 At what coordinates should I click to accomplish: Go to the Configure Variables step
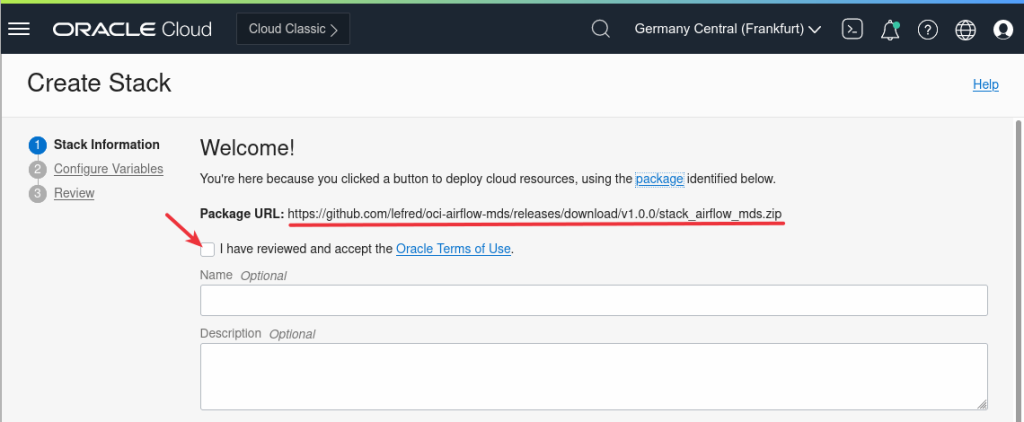pyautogui.click(x=108, y=169)
